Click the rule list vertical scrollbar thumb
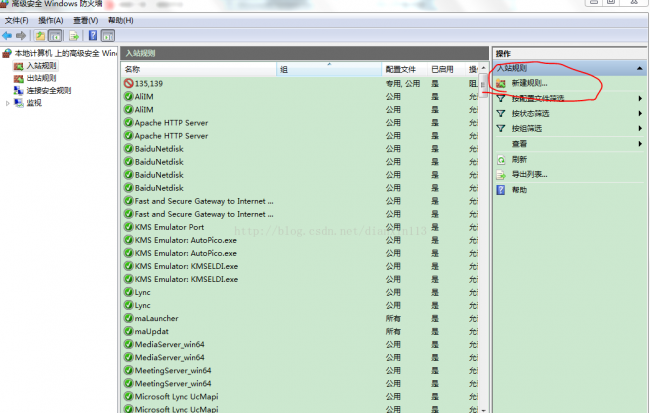This screenshot has height=413, width=650. coord(483,86)
